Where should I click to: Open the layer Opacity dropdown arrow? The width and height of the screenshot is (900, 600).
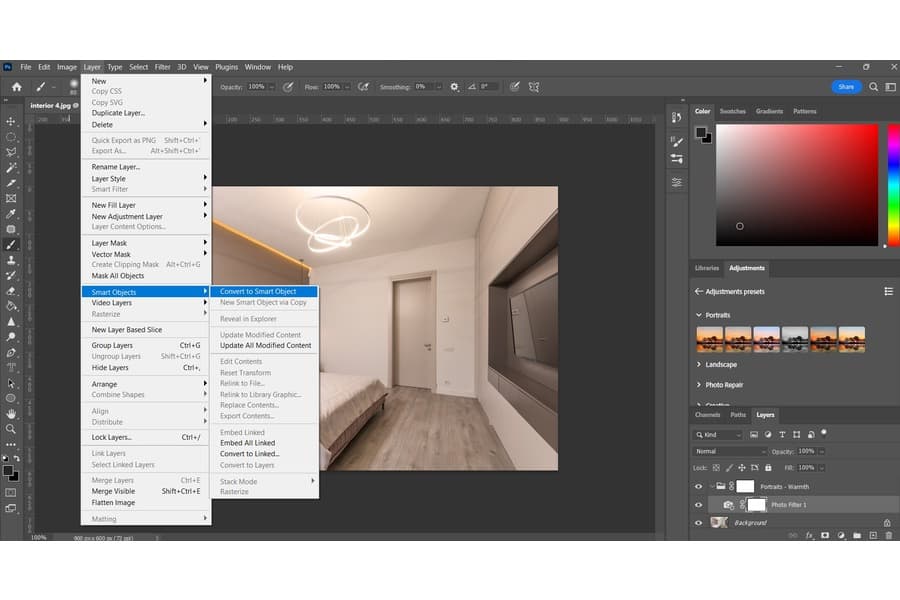(x=822, y=451)
